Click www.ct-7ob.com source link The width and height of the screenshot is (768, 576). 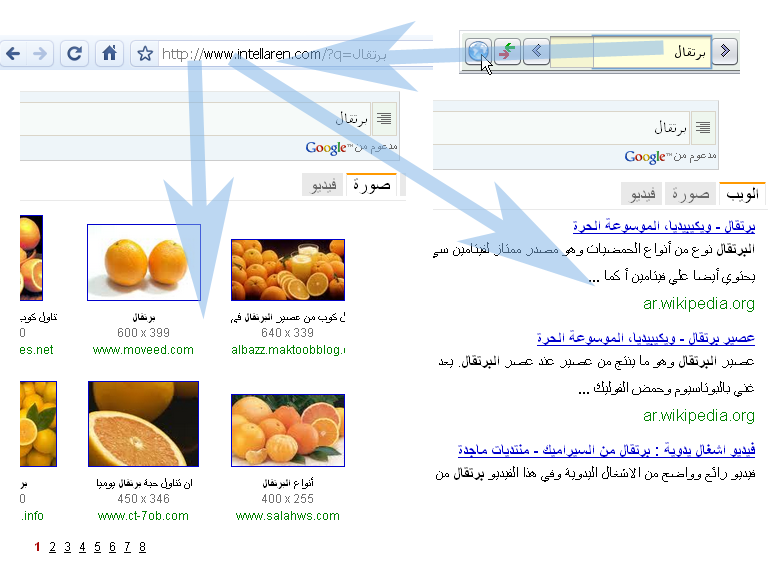click(x=143, y=516)
